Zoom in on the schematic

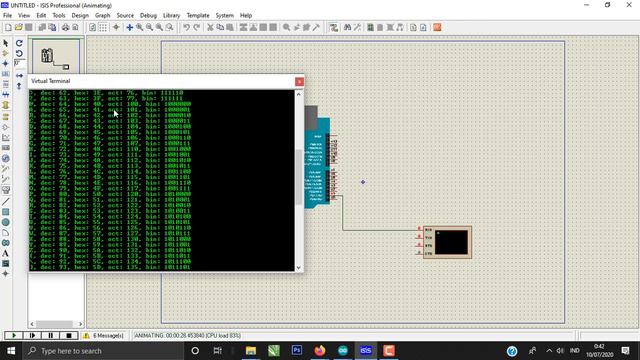point(140,27)
